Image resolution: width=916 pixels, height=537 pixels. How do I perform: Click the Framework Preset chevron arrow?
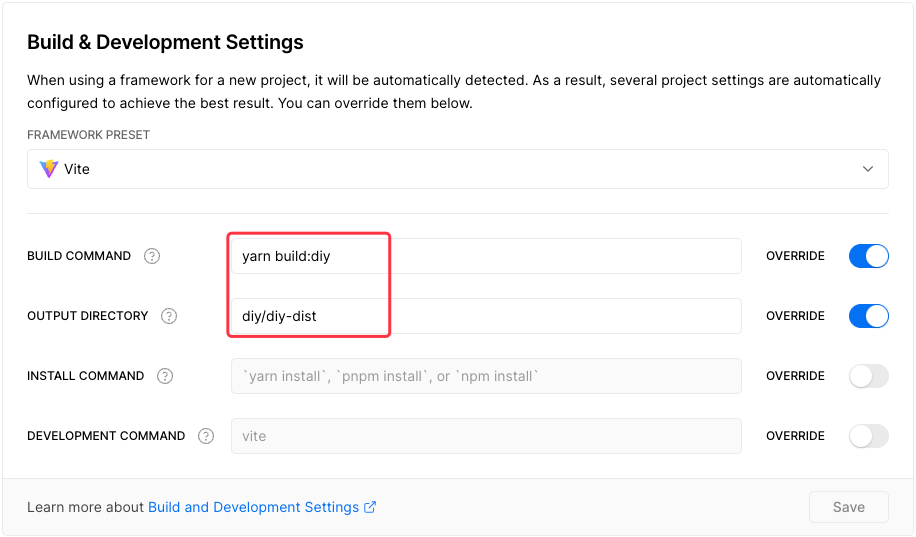click(x=868, y=169)
